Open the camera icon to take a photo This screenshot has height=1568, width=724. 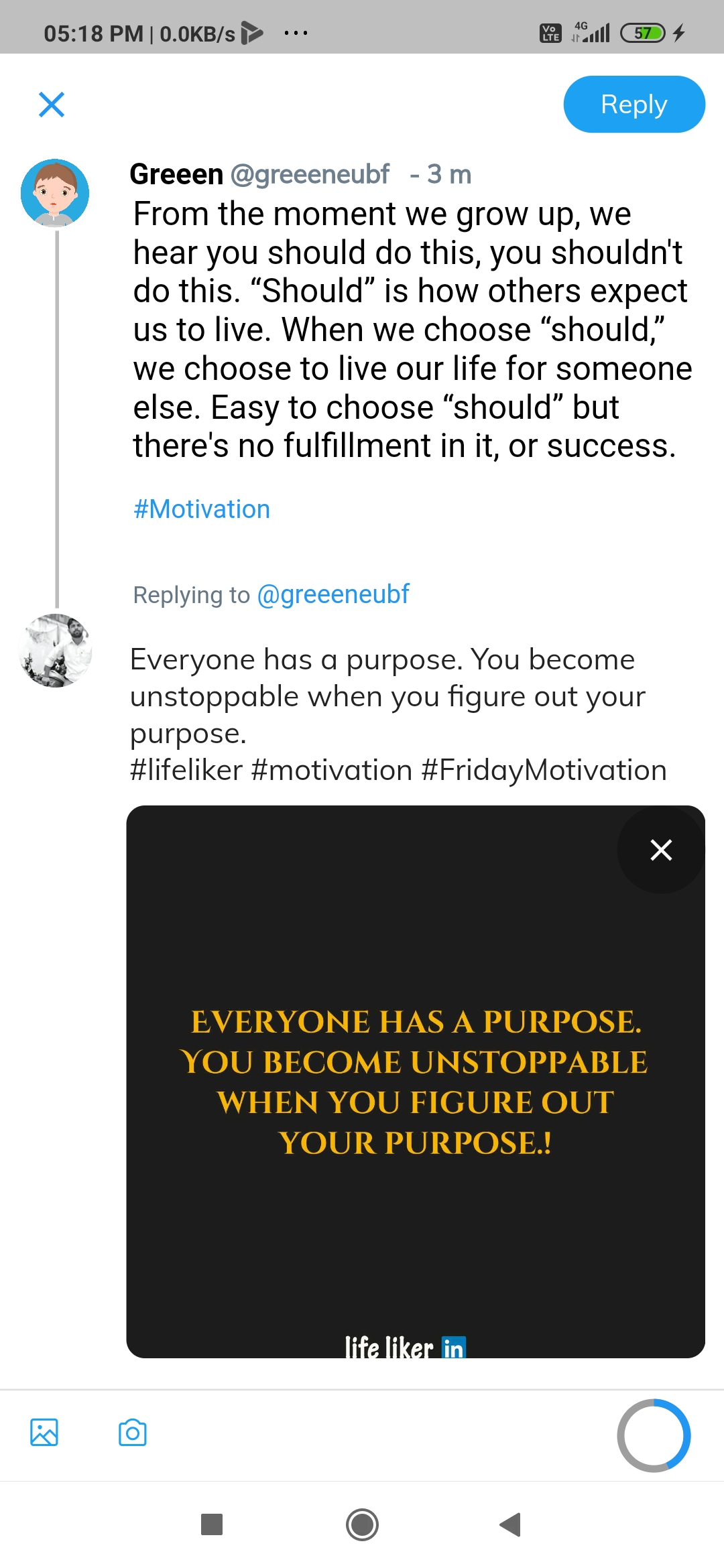click(x=133, y=1433)
